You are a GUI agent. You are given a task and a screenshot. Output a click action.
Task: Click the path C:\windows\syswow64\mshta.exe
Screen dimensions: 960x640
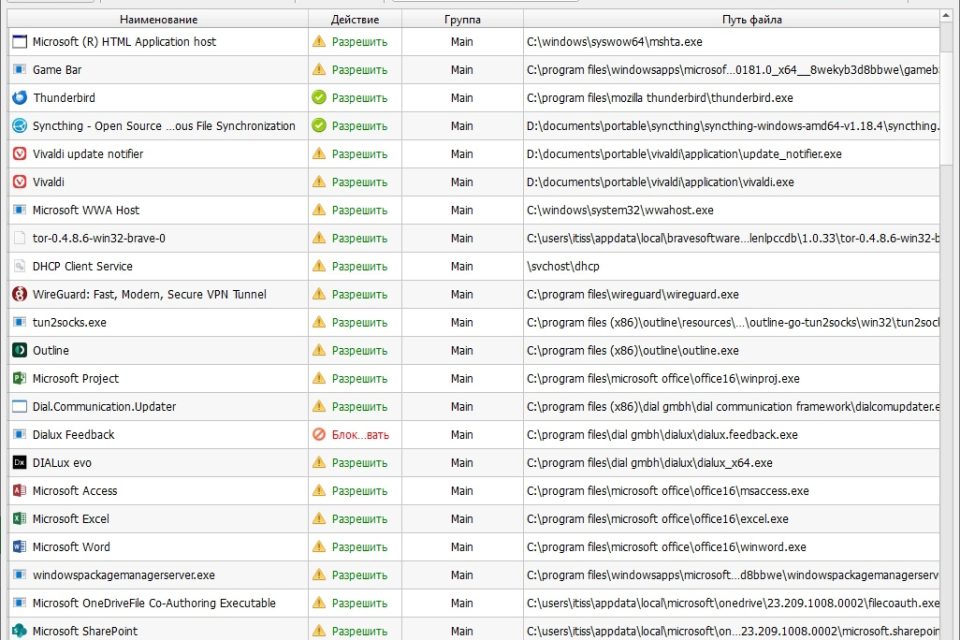614,42
